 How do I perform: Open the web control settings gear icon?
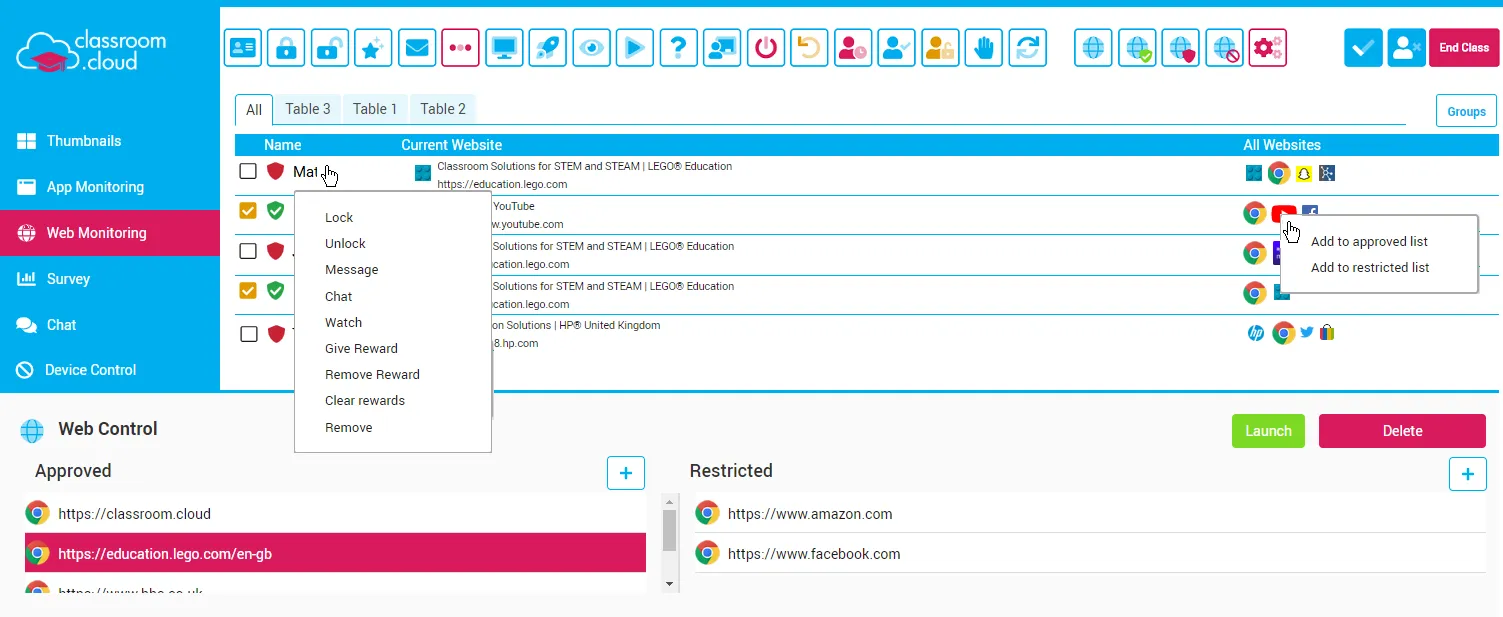(1267, 47)
